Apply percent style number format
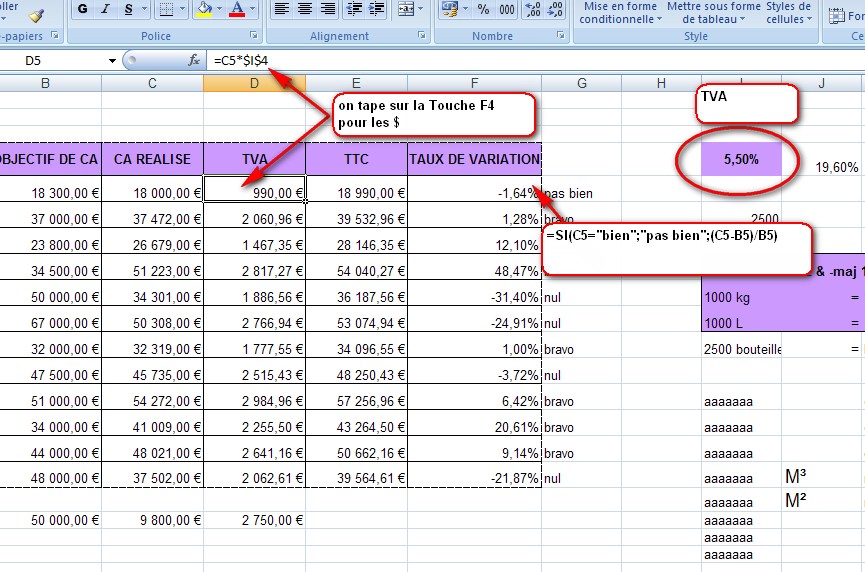Image resolution: width=865 pixels, height=572 pixels. pyautogui.click(x=483, y=9)
